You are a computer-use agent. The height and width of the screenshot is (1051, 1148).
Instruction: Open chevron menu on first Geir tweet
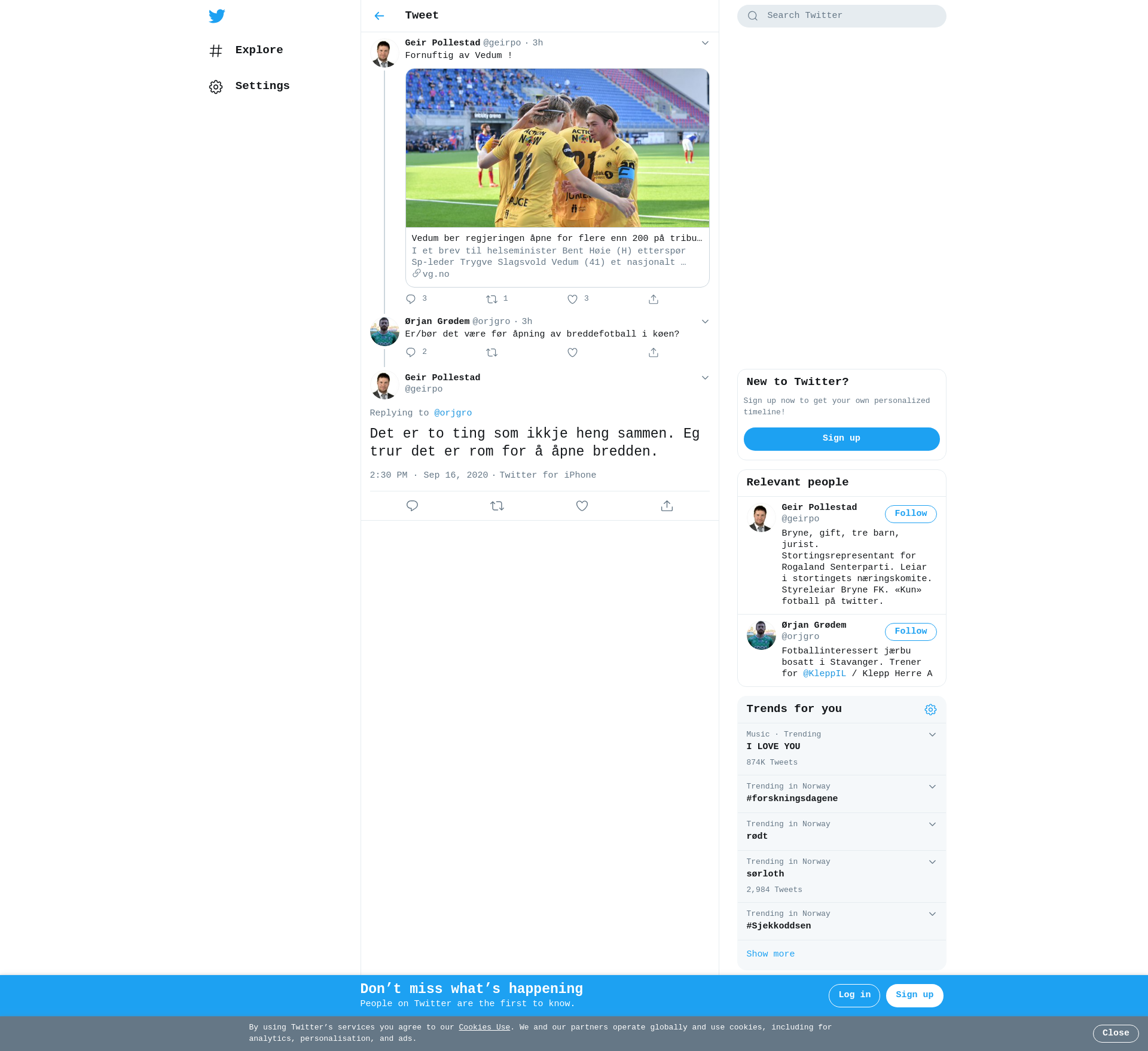705,43
